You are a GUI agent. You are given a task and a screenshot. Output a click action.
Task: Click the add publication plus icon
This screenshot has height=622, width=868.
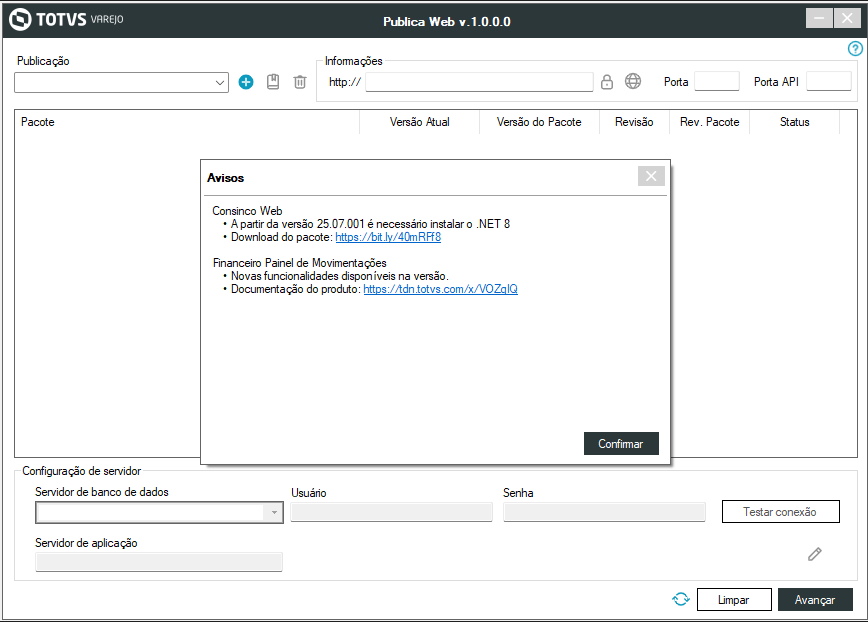[246, 82]
